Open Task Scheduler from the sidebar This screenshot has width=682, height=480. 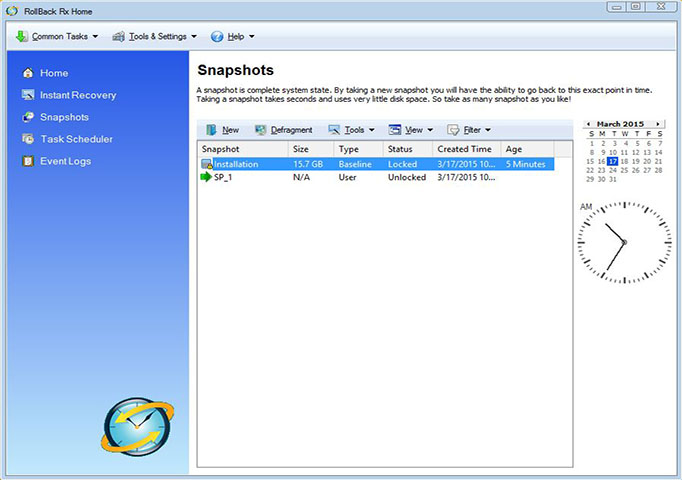(77, 139)
